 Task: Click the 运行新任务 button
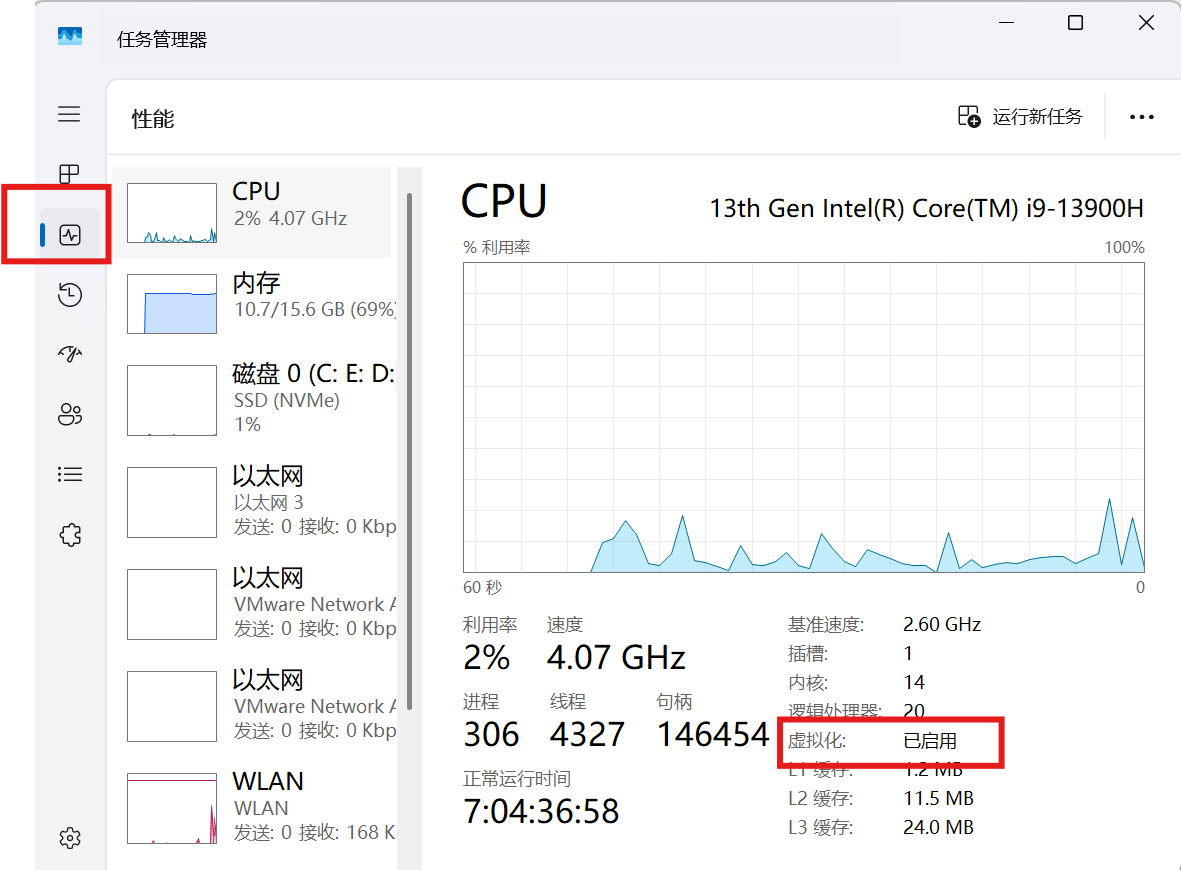click(1020, 117)
